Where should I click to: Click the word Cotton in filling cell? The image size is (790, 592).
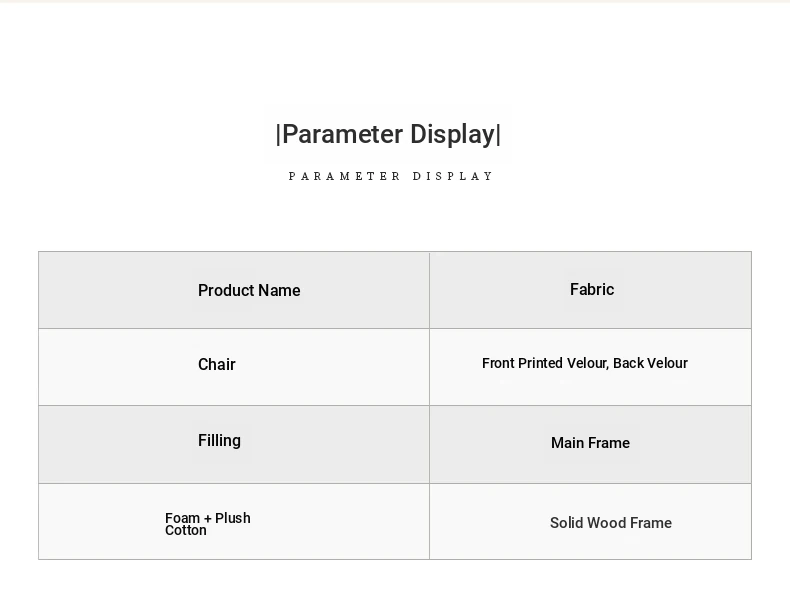(x=186, y=531)
